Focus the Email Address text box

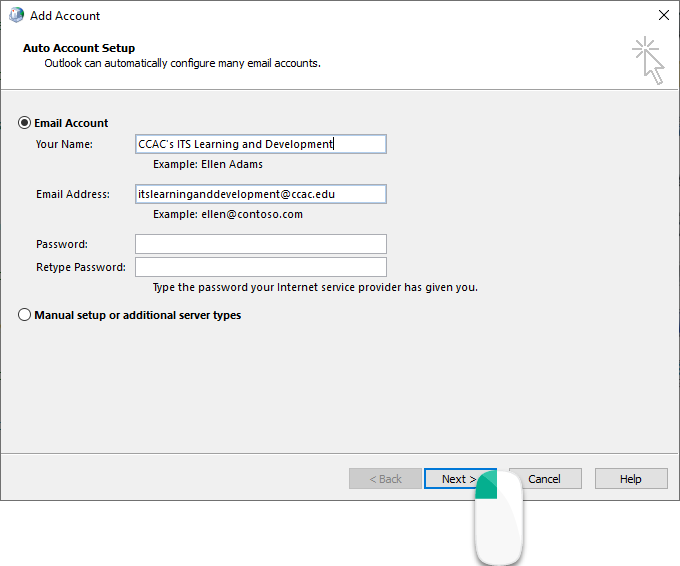[261, 194]
